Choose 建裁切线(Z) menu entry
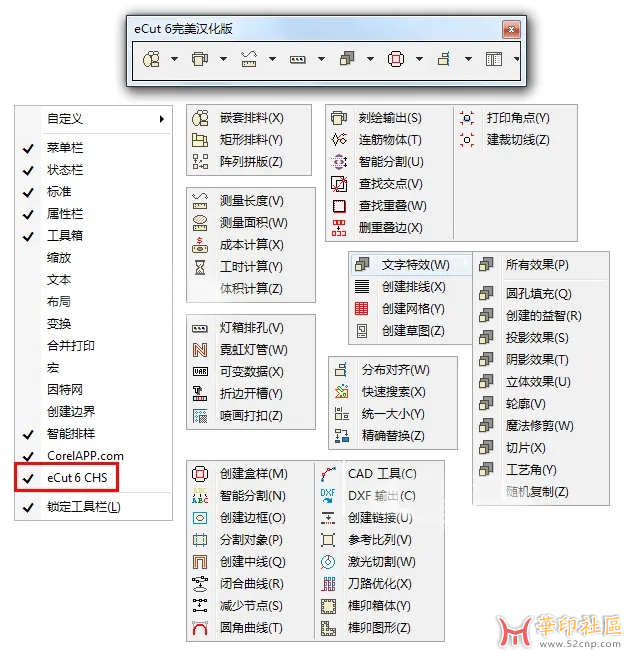The height and width of the screenshot is (651, 625). (517, 140)
